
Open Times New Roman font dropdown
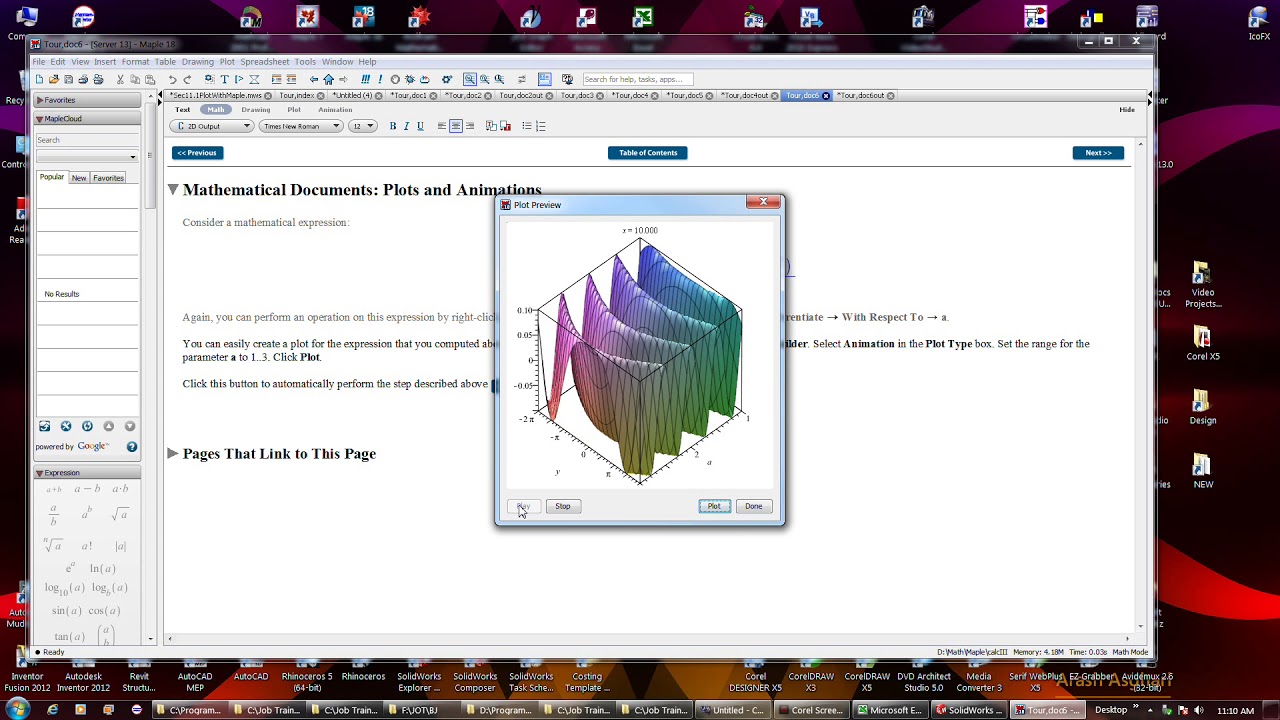click(300, 126)
